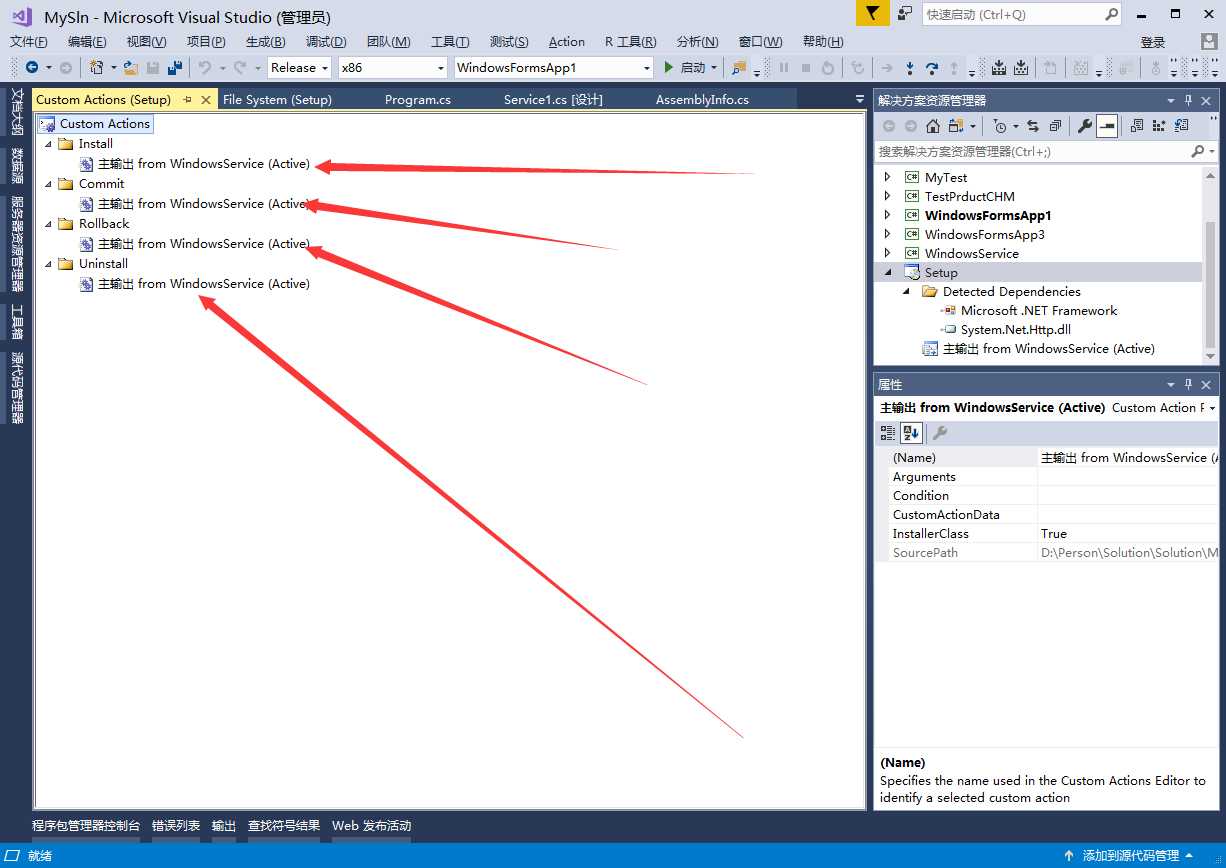Open the 调试(D) debug menu

pyautogui.click(x=326, y=42)
